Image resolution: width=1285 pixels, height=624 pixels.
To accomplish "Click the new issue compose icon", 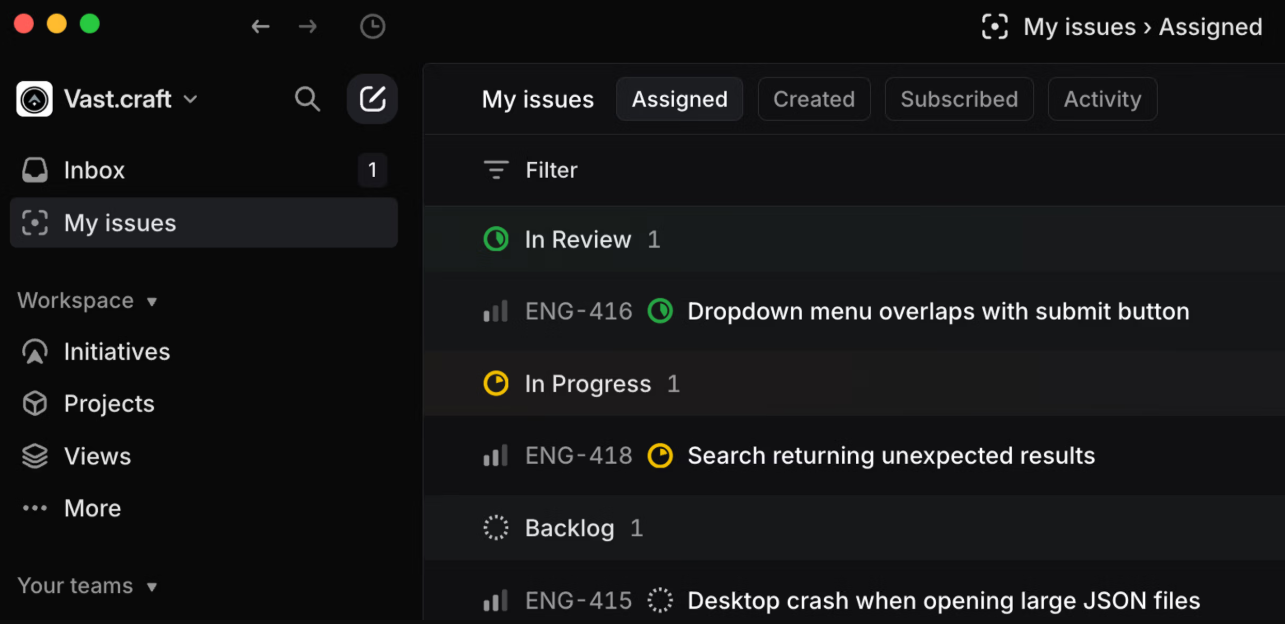I will pos(372,99).
